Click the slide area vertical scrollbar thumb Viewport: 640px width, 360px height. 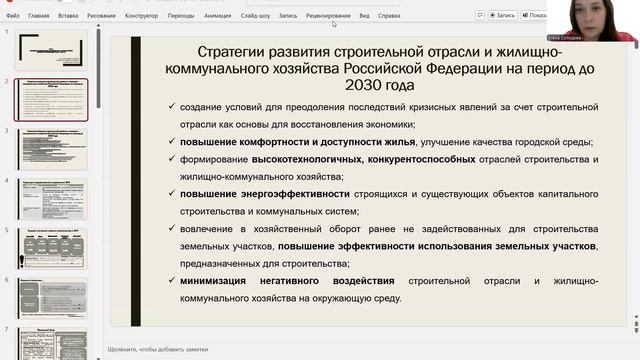(x=636, y=45)
